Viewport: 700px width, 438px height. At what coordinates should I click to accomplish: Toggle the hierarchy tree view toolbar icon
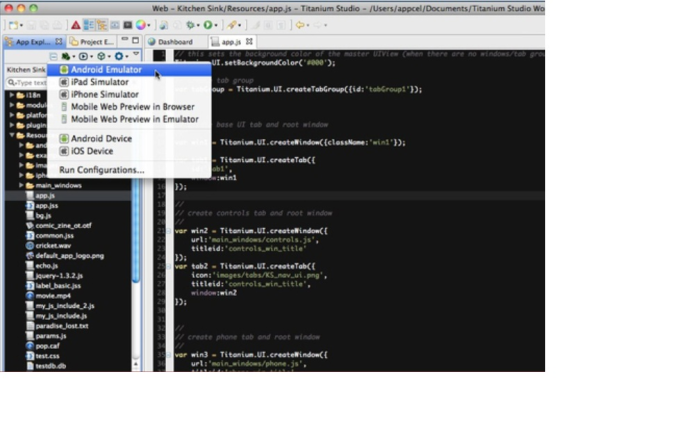(x=102, y=25)
